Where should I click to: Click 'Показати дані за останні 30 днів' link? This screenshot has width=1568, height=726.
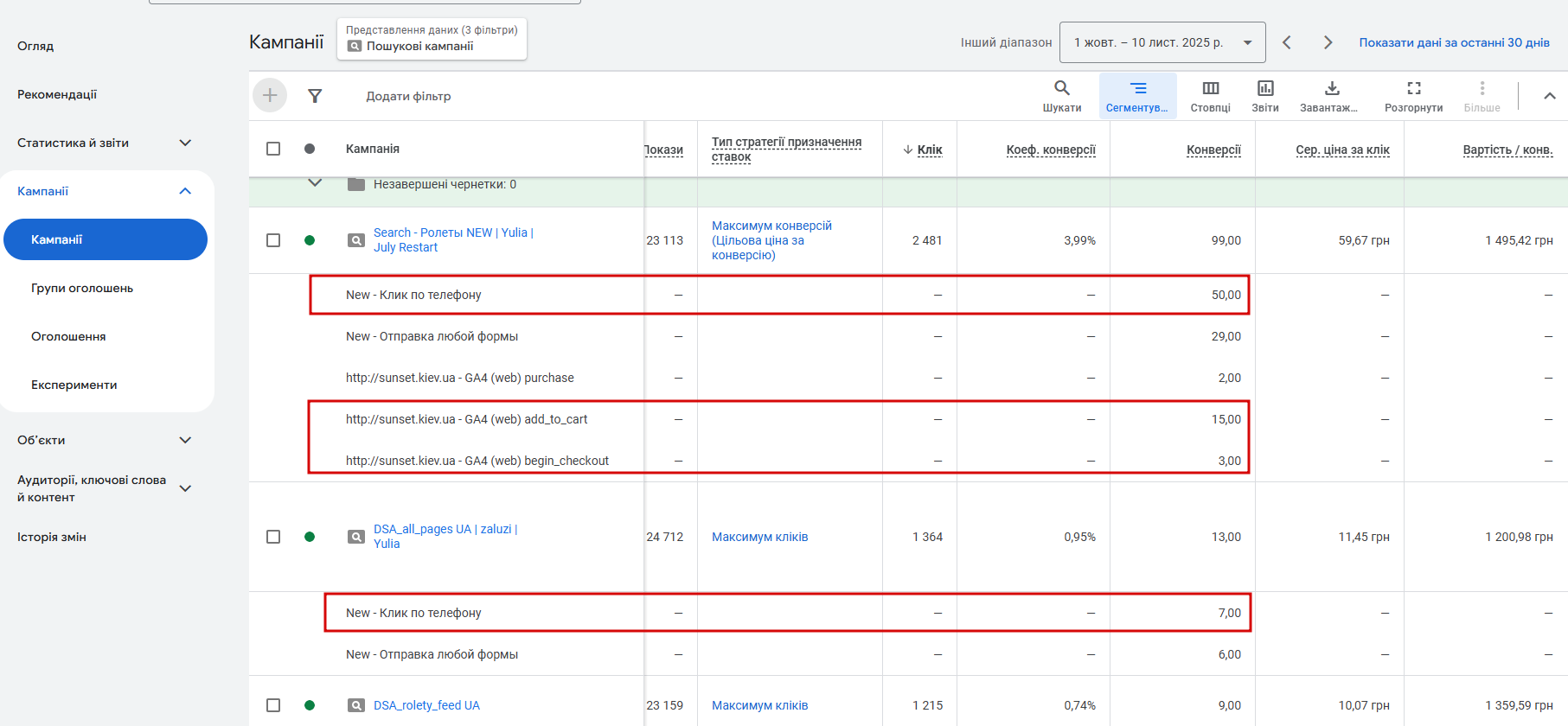click(x=1454, y=42)
